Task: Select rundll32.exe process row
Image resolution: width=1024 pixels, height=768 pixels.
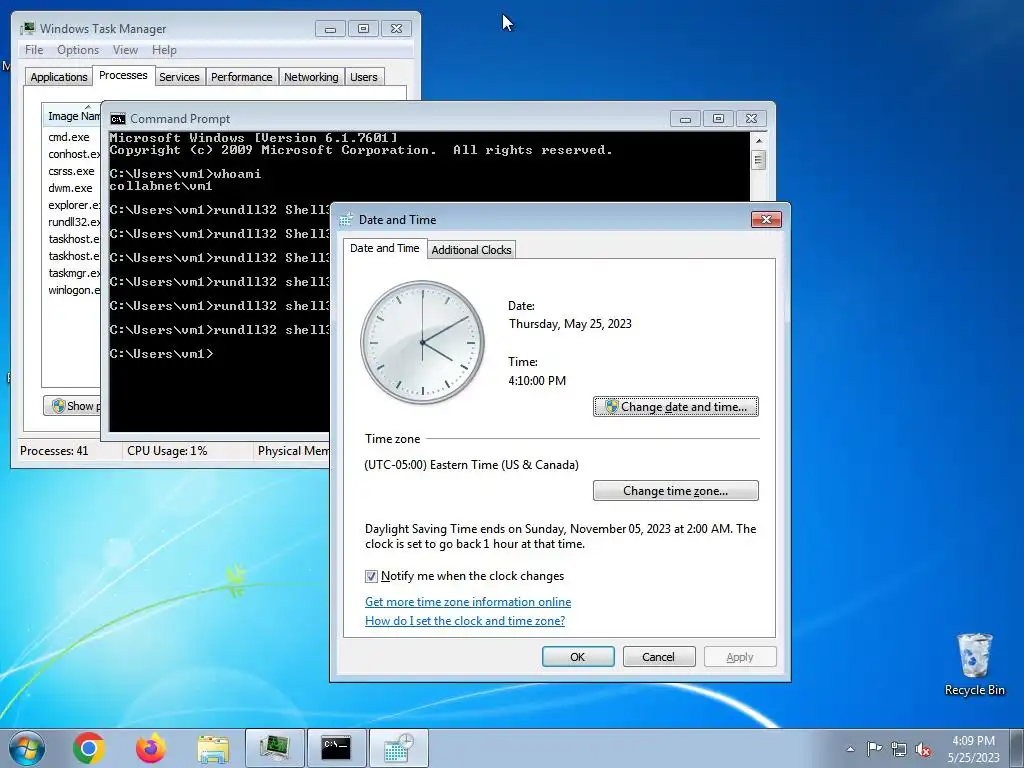Action: tap(72, 221)
